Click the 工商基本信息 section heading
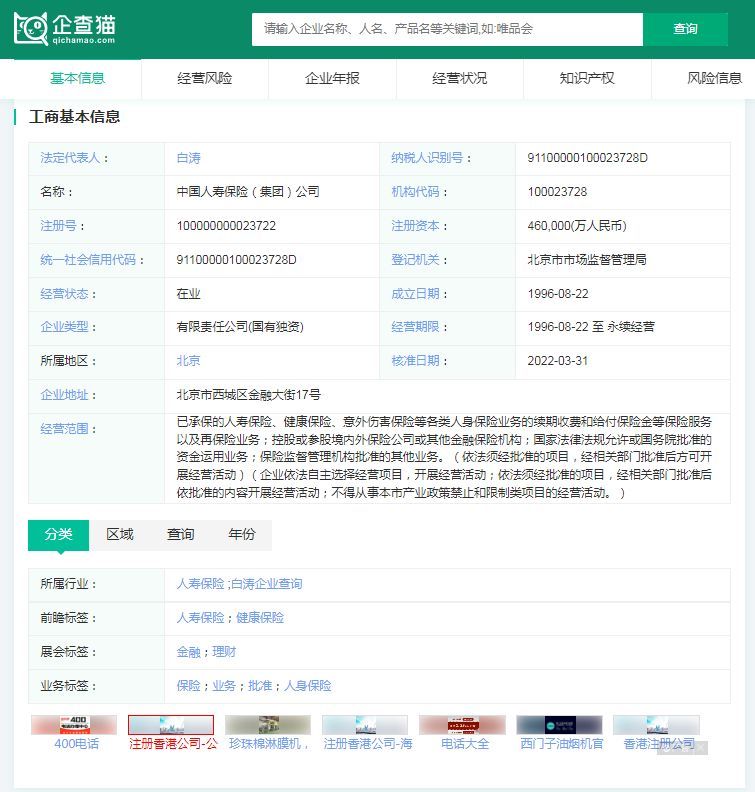The image size is (755, 792). click(74, 117)
